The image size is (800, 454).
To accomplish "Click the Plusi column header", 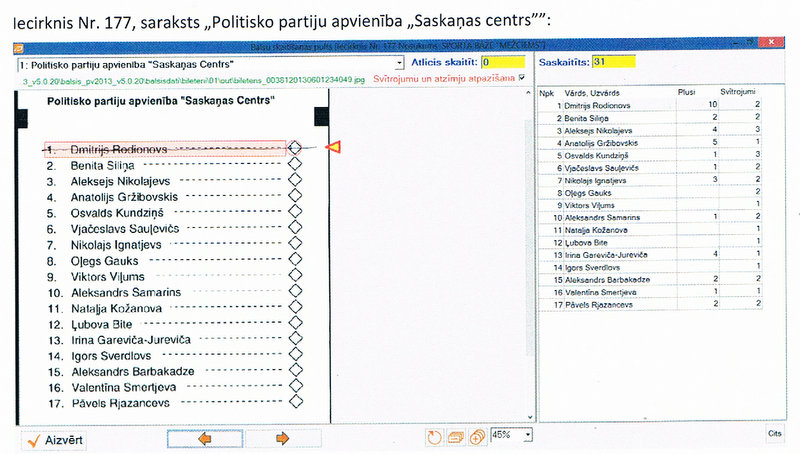I will (687, 92).
